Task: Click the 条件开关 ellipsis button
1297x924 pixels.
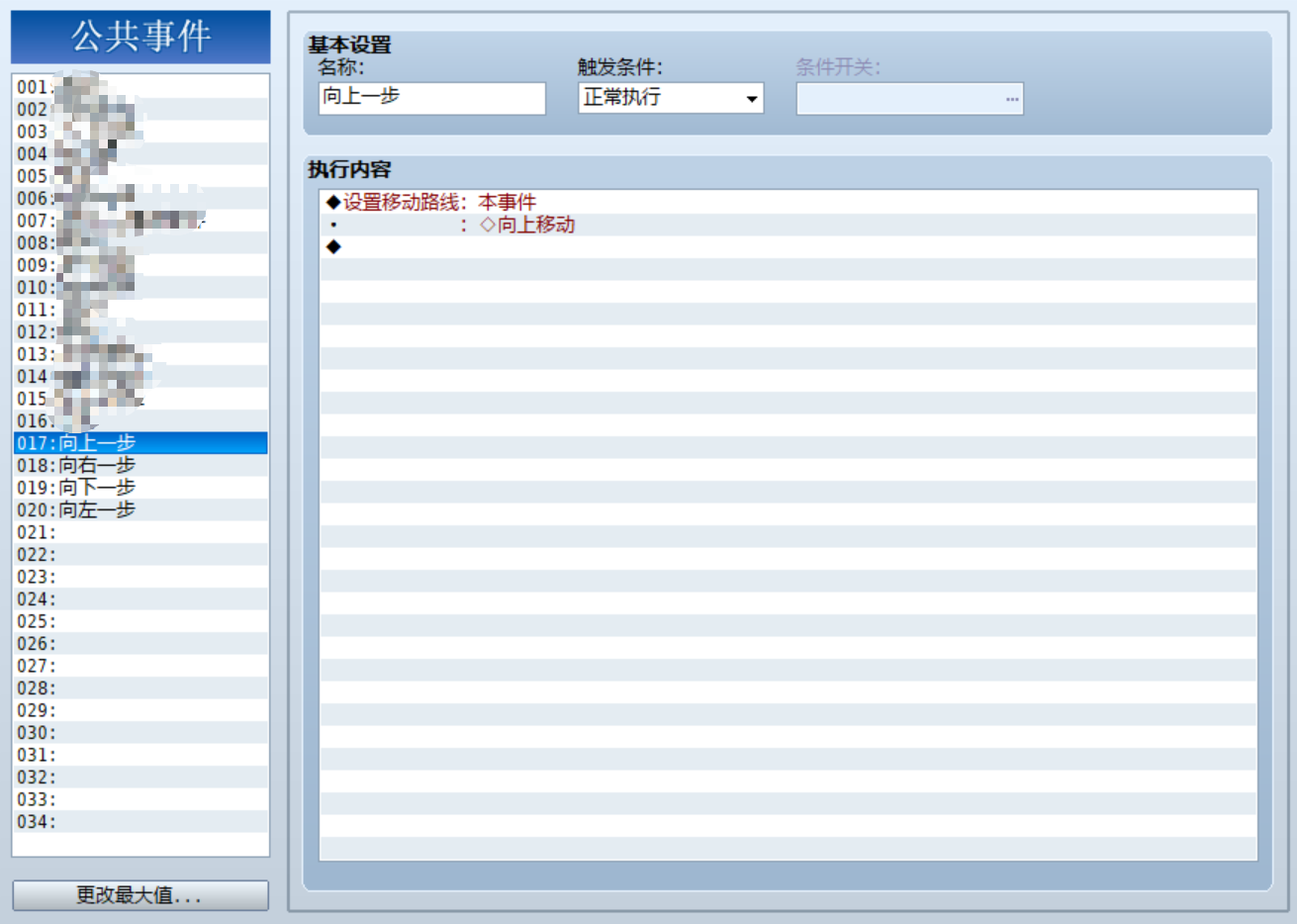Action: point(1012,99)
